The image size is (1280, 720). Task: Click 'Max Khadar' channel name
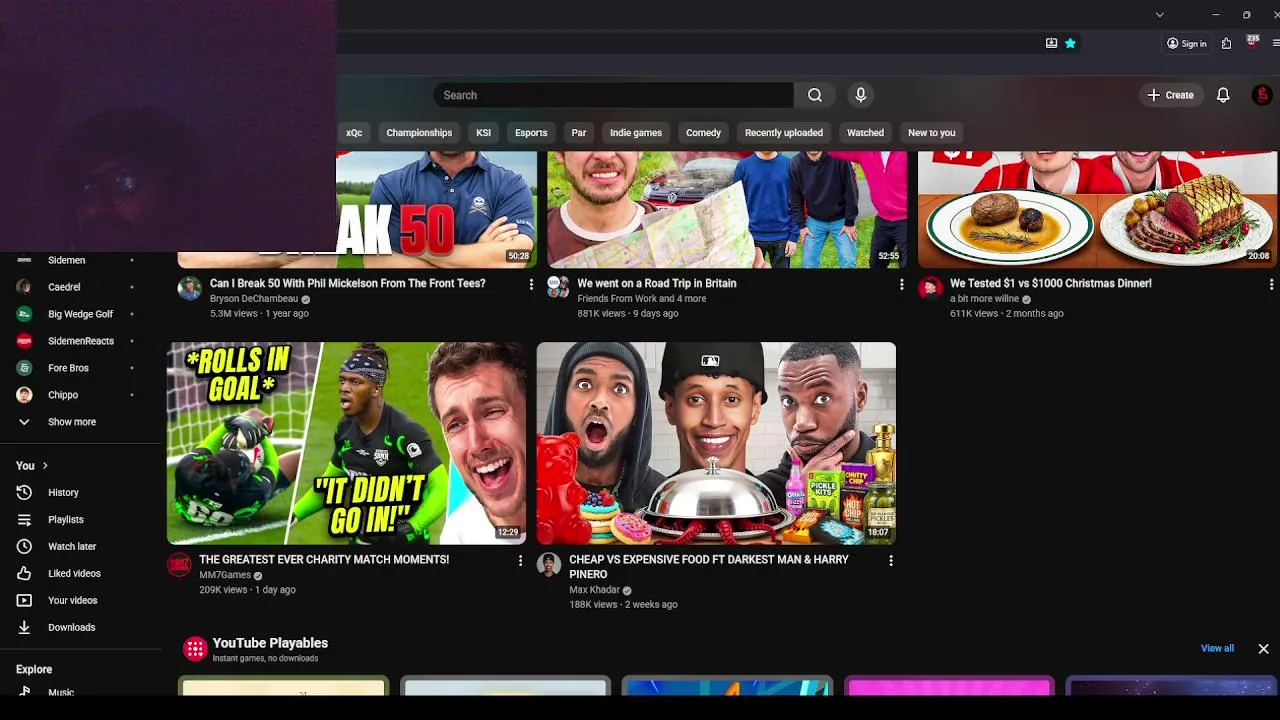[x=594, y=591]
